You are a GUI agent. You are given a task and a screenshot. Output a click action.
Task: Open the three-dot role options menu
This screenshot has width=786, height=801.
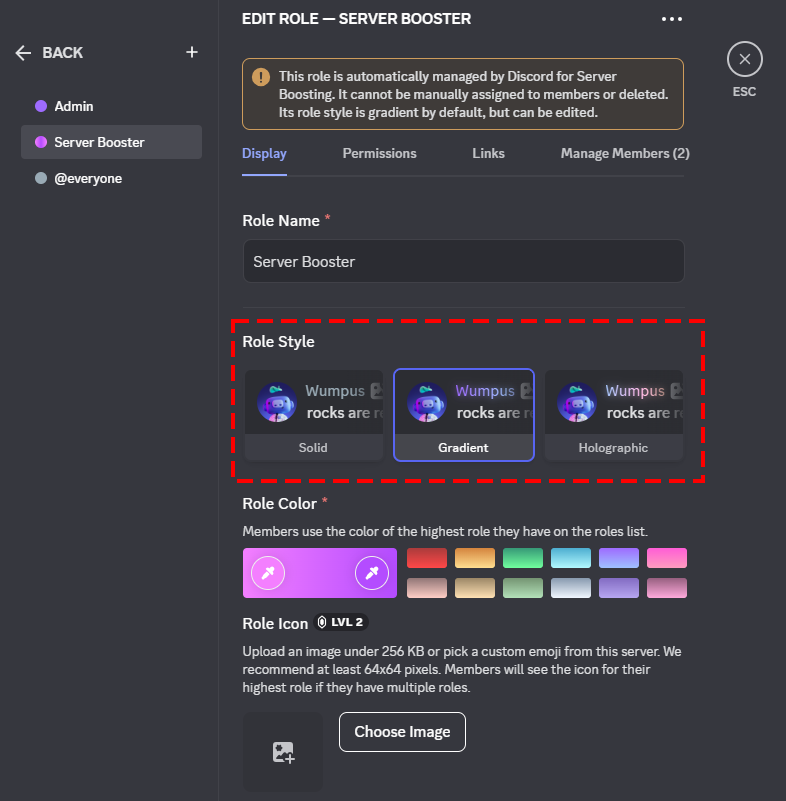tap(671, 19)
